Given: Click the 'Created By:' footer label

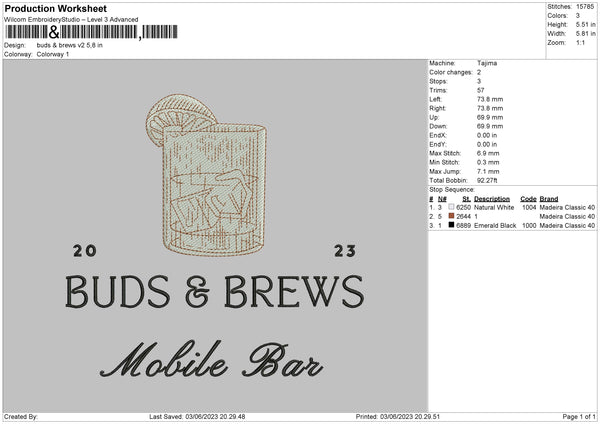Looking at the screenshot, I should 21,417.
